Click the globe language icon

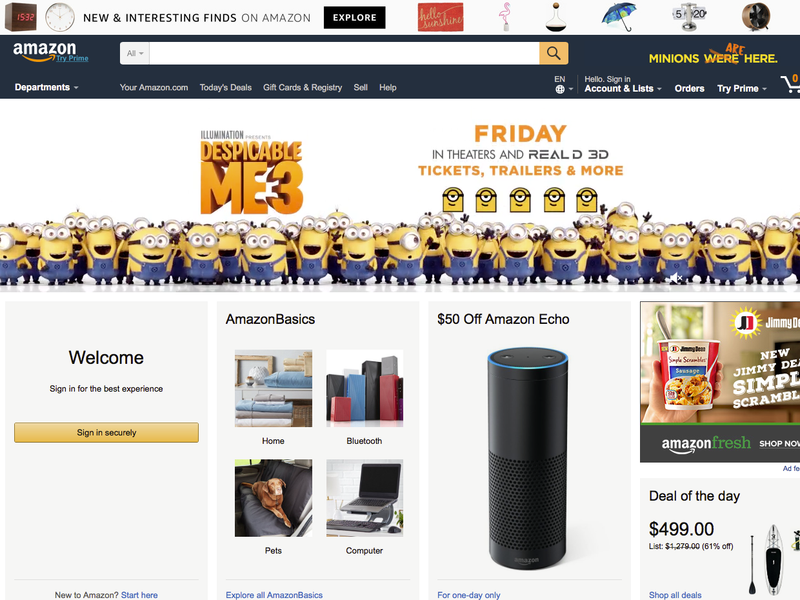[560, 89]
